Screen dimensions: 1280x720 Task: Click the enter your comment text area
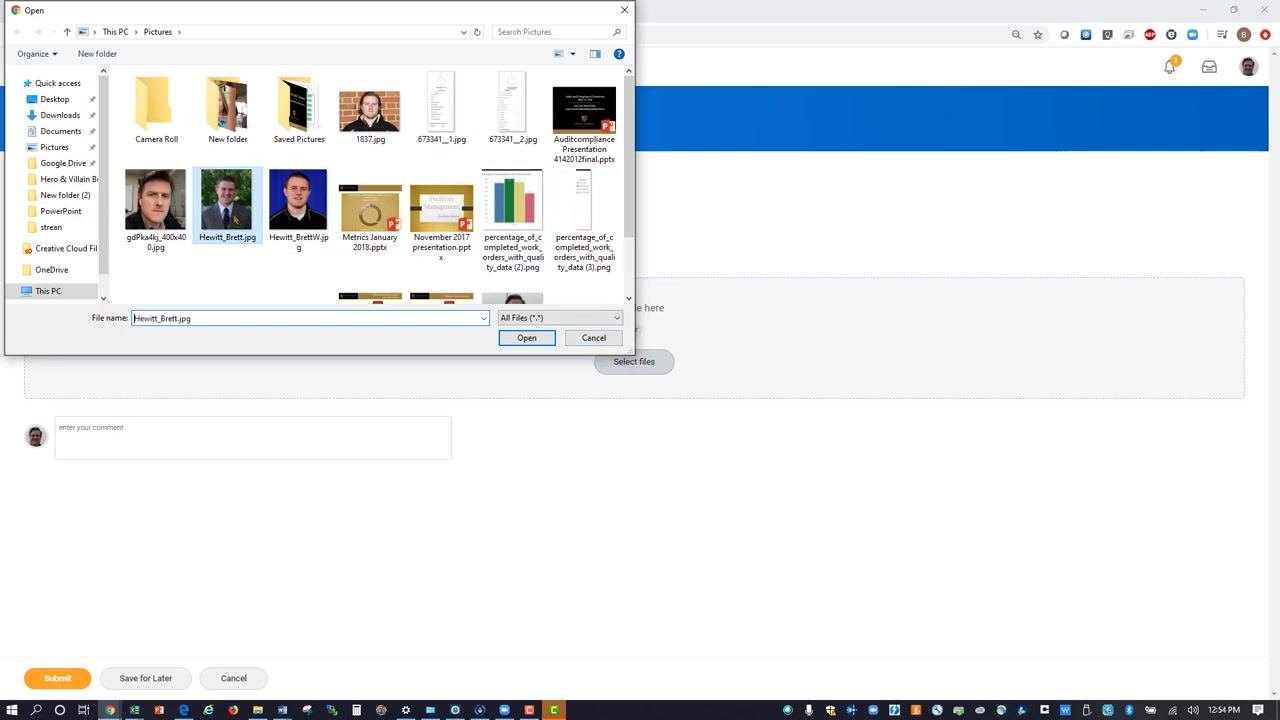253,438
